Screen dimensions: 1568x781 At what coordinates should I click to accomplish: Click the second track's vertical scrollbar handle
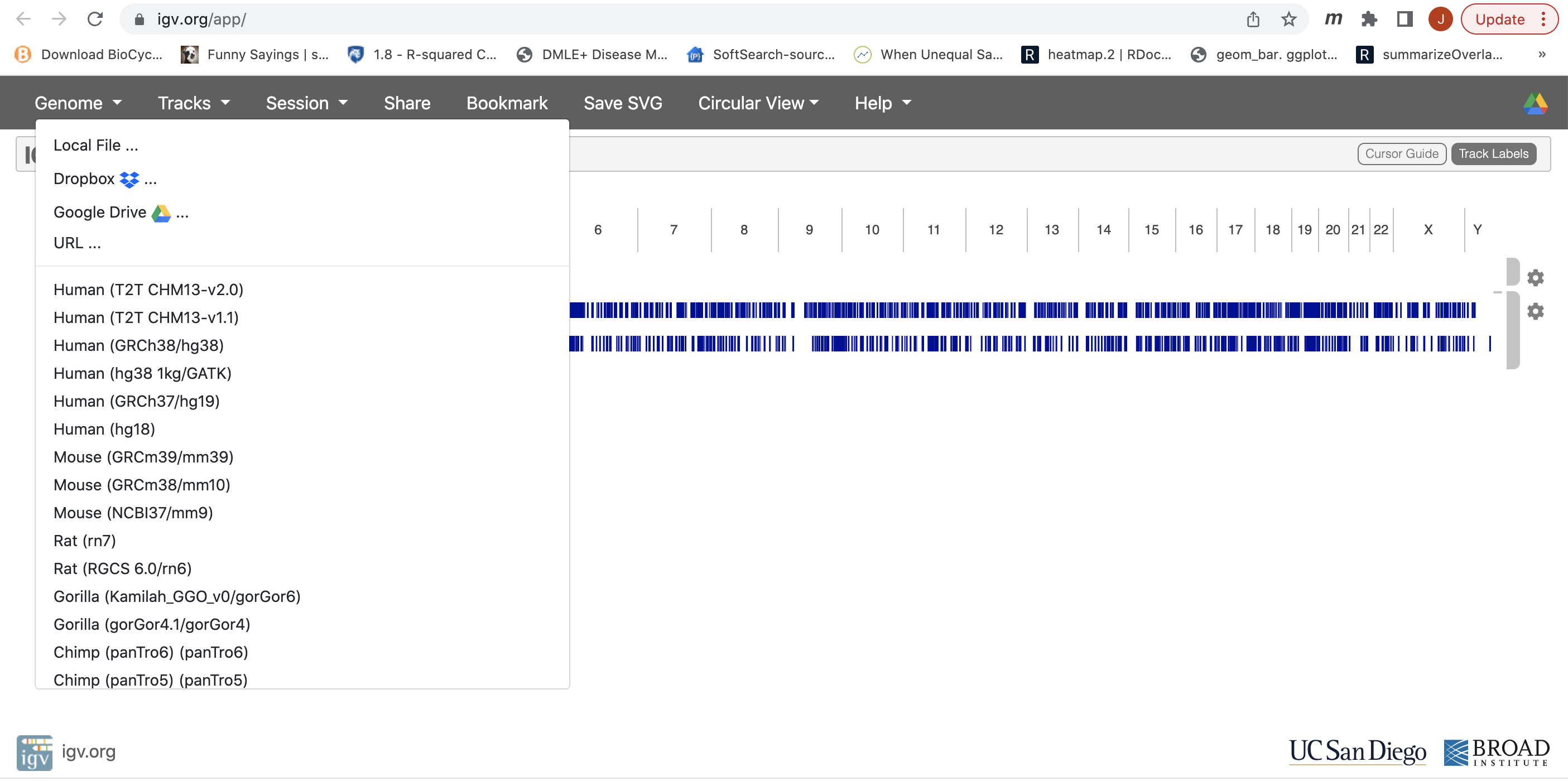tap(1513, 331)
